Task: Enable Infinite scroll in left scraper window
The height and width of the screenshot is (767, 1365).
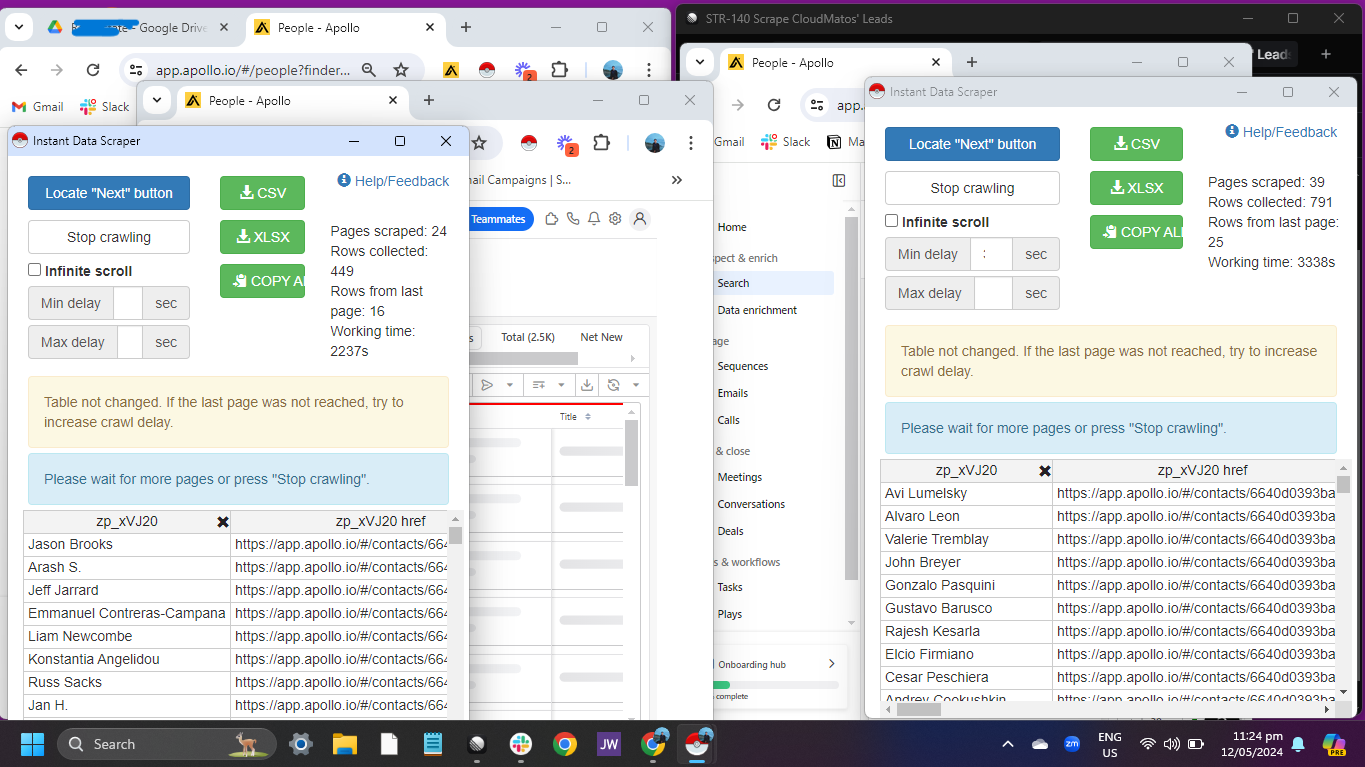Action: [35, 270]
